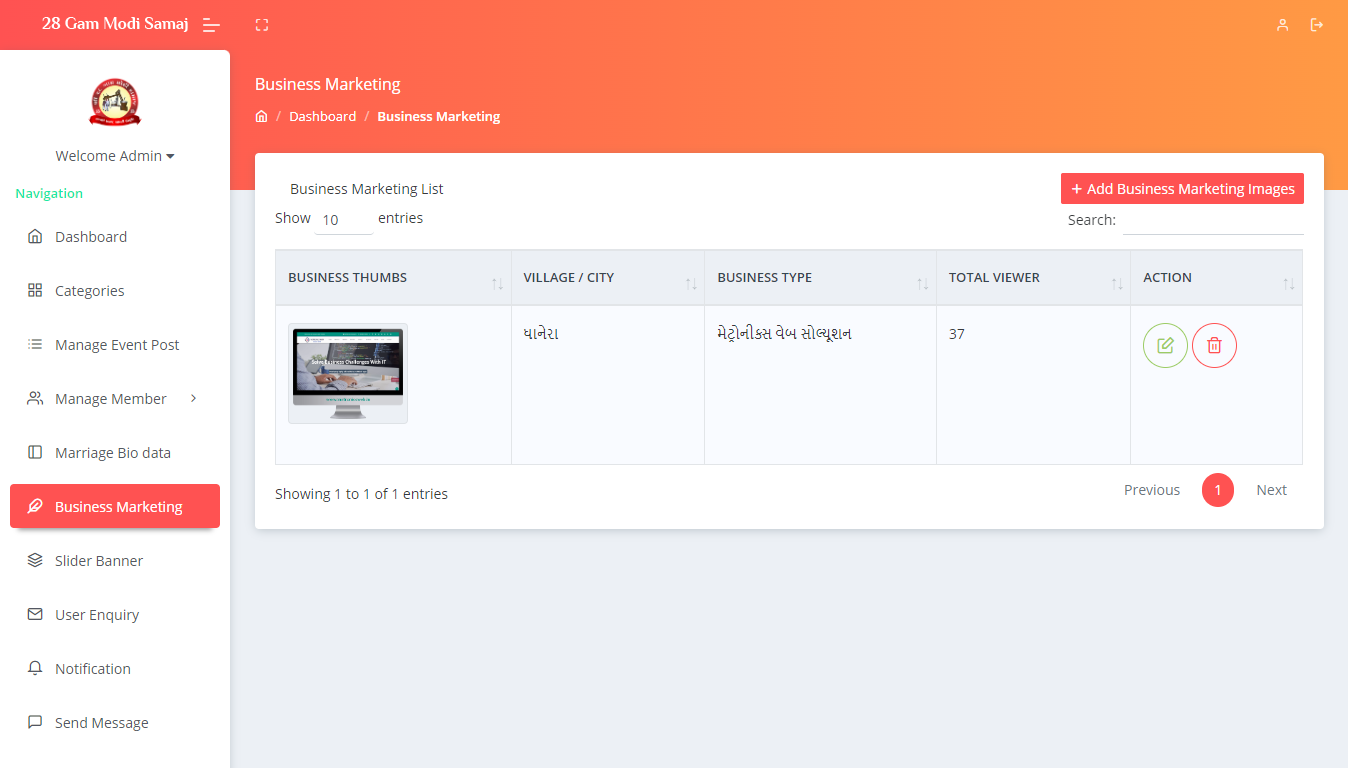Screen dimensions: 1348x768
Task: Click the red trash delete icon
Action: pyautogui.click(x=1214, y=346)
